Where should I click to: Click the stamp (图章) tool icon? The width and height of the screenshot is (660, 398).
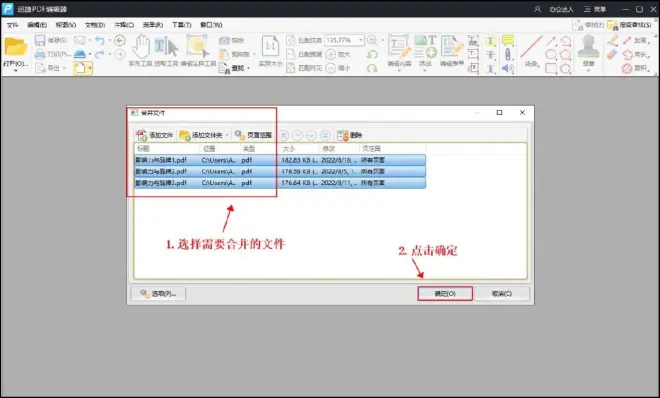pos(588,46)
